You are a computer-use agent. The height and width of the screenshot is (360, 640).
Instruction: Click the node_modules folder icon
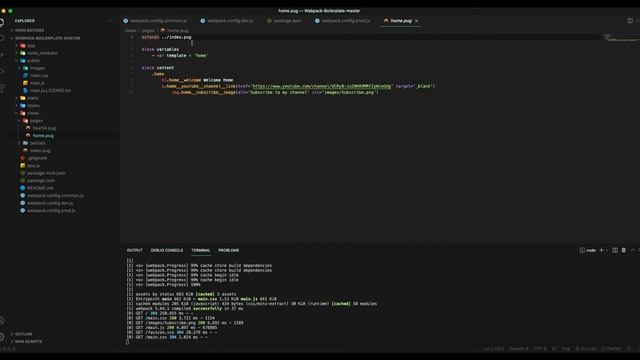[x=23, y=53]
